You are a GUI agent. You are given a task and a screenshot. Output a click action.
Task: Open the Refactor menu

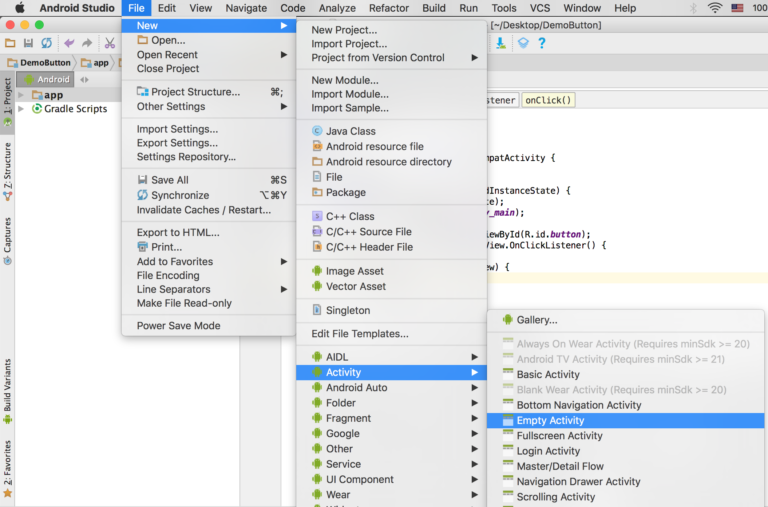(x=389, y=8)
